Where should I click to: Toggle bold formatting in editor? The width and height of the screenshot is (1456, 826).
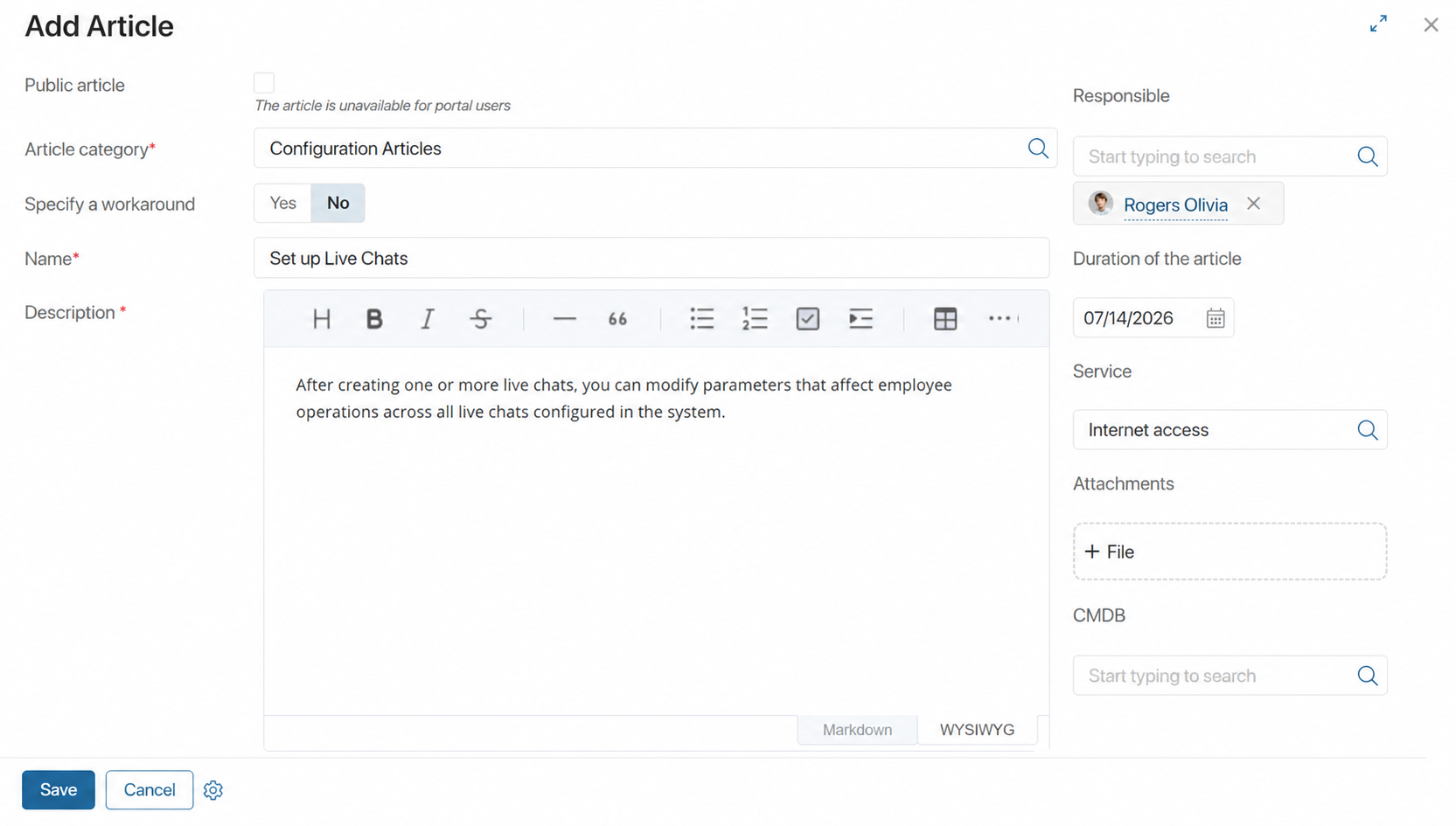pos(374,319)
